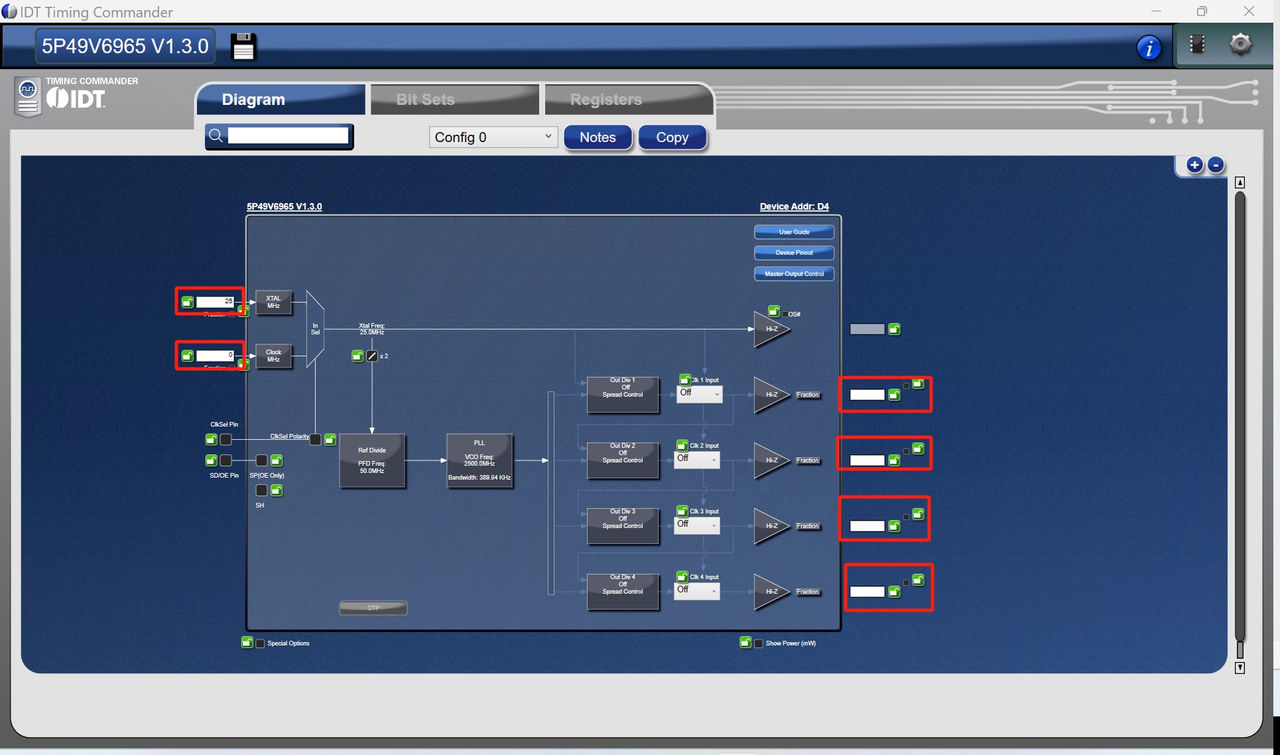
Task: Click the Fraction button for output 2
Action: pyautogui.click(x=808, y=461)
